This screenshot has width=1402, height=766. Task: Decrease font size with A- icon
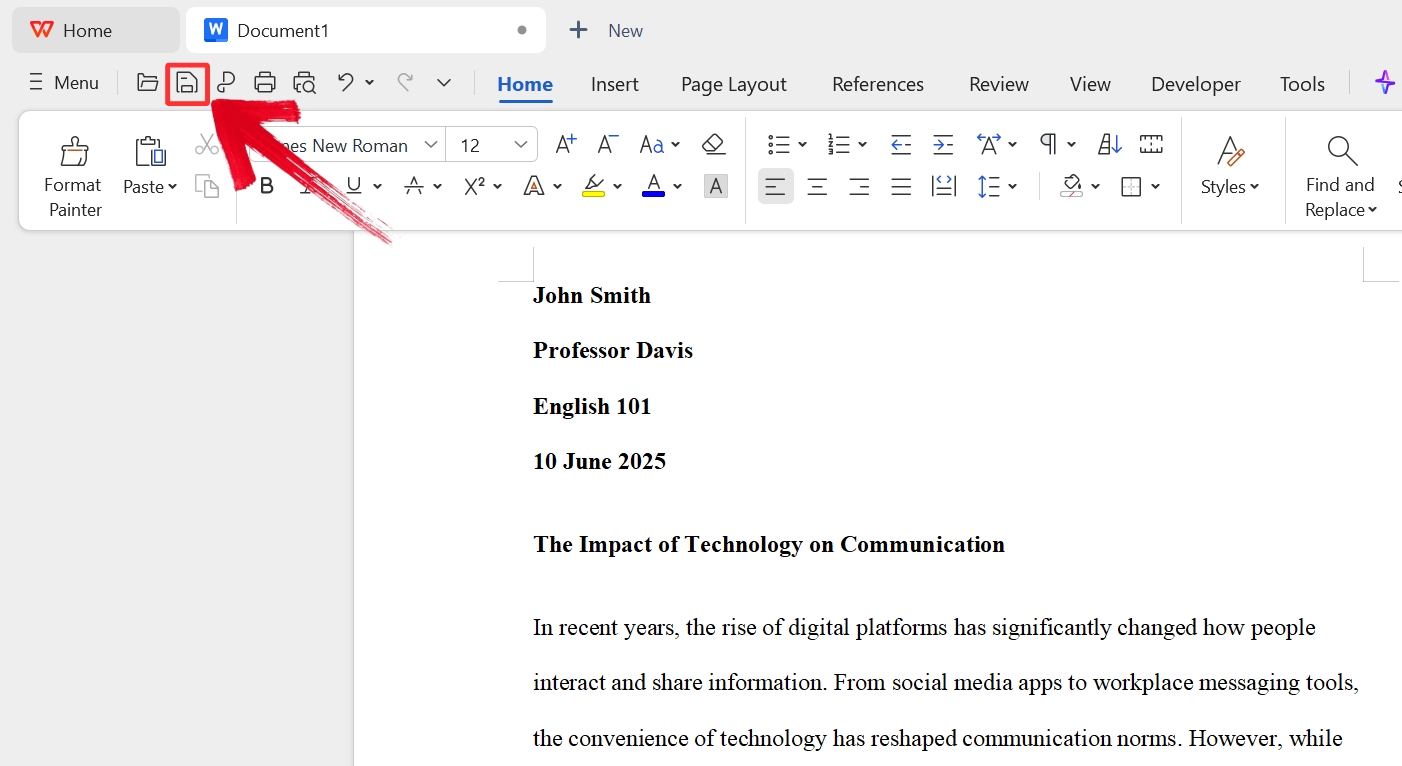[608, 145]
